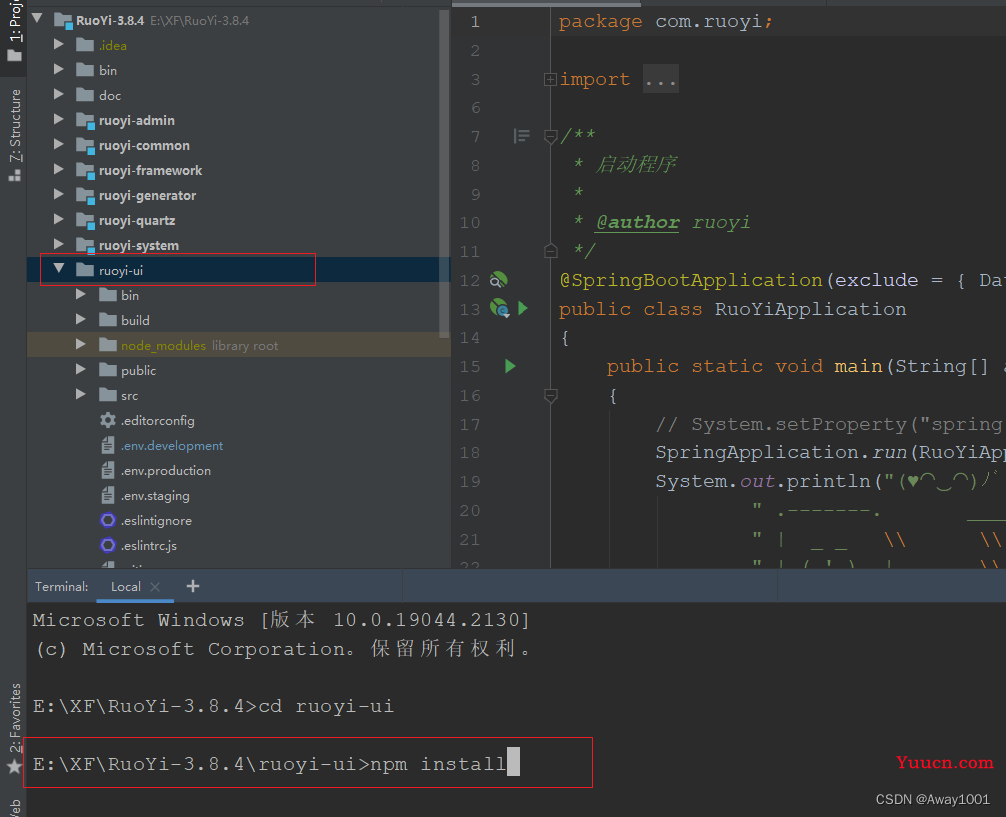Expand the public folder under ruoyi-ui
This screenshot has width=1006, height=817.
coord(81,370)
